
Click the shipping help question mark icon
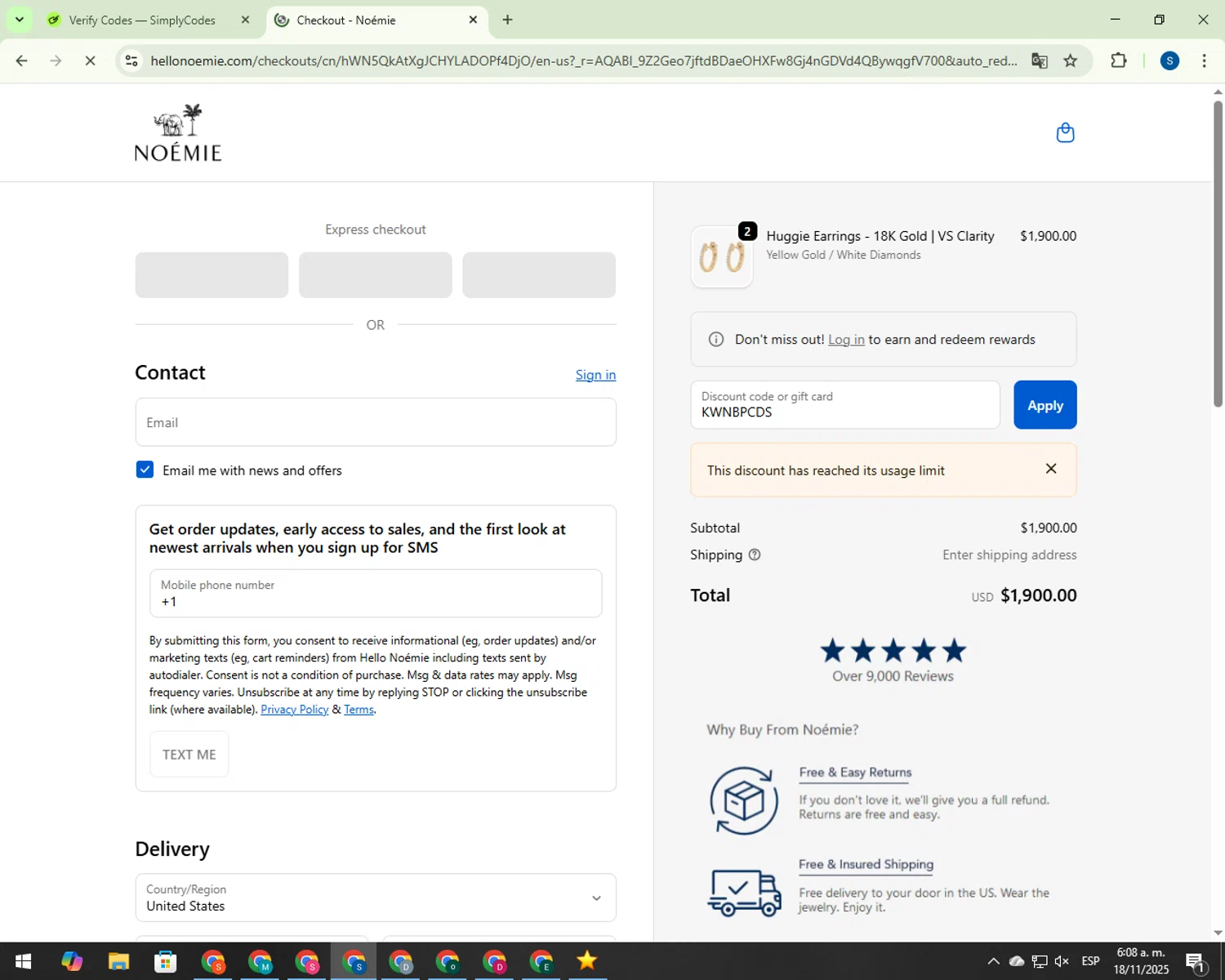coord(755,555)
